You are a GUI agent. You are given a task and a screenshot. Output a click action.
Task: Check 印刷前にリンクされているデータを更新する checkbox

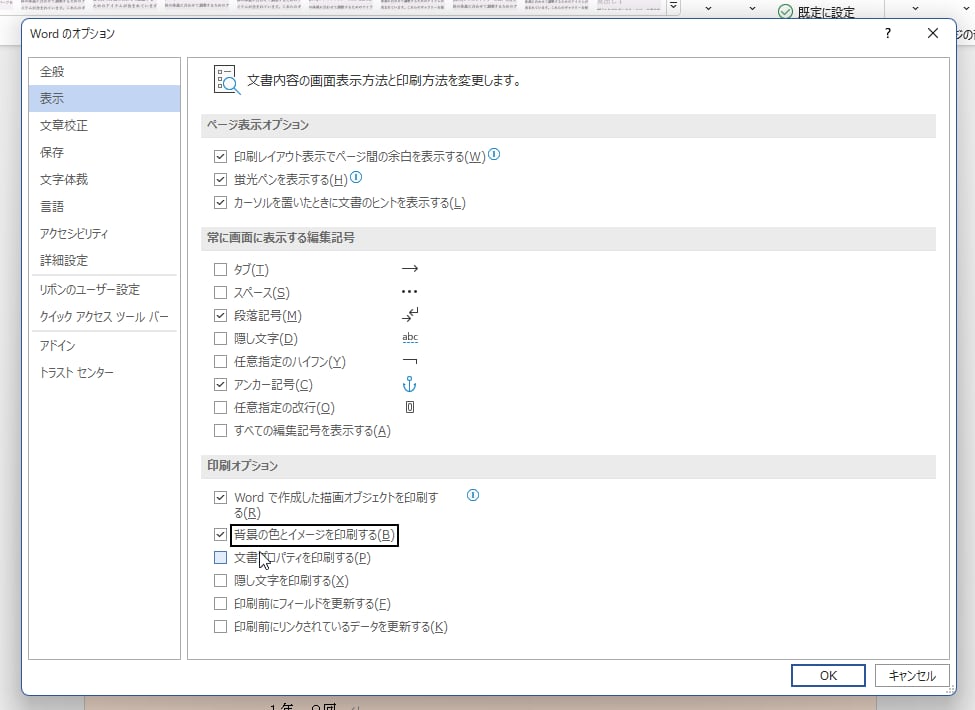(220, 627)
